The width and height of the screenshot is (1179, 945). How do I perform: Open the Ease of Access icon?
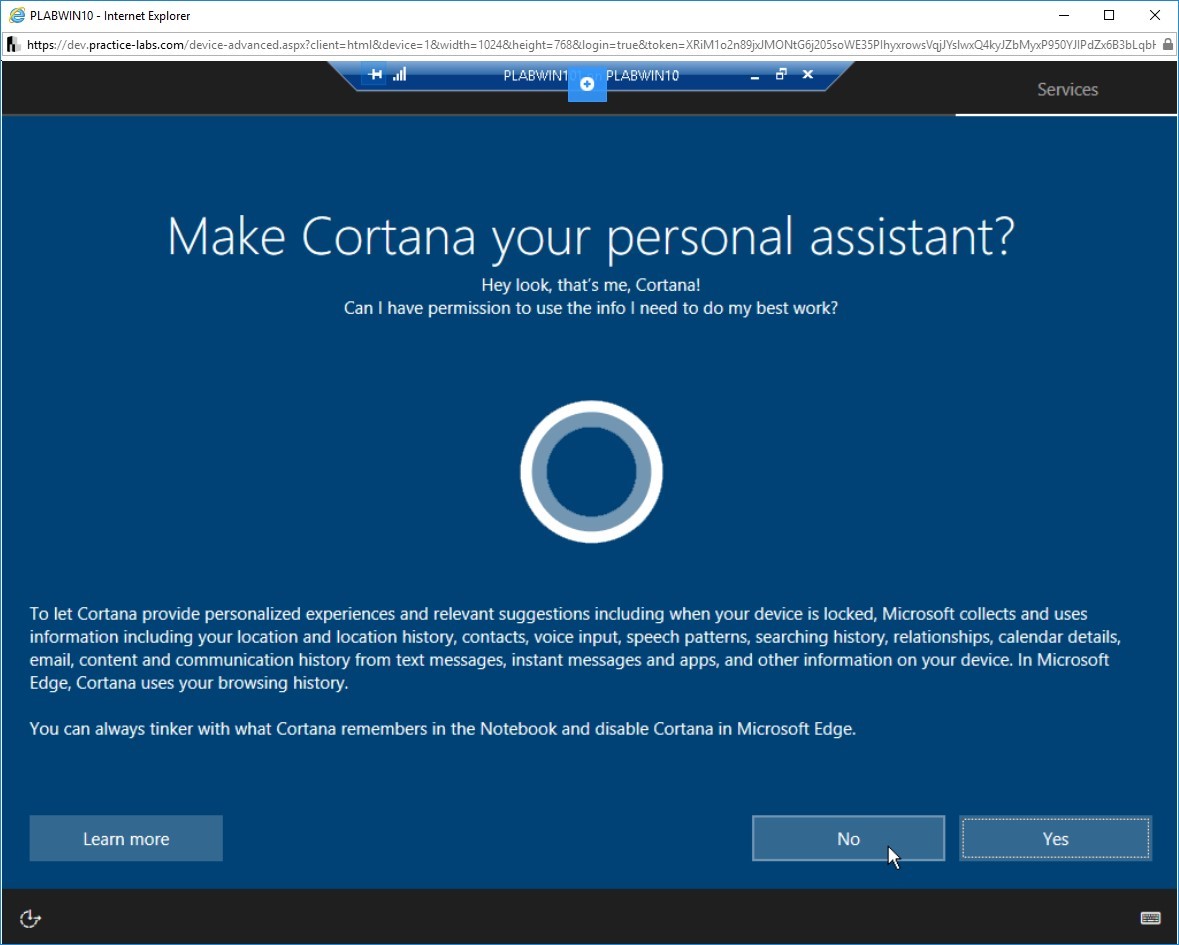click(30, 918)
